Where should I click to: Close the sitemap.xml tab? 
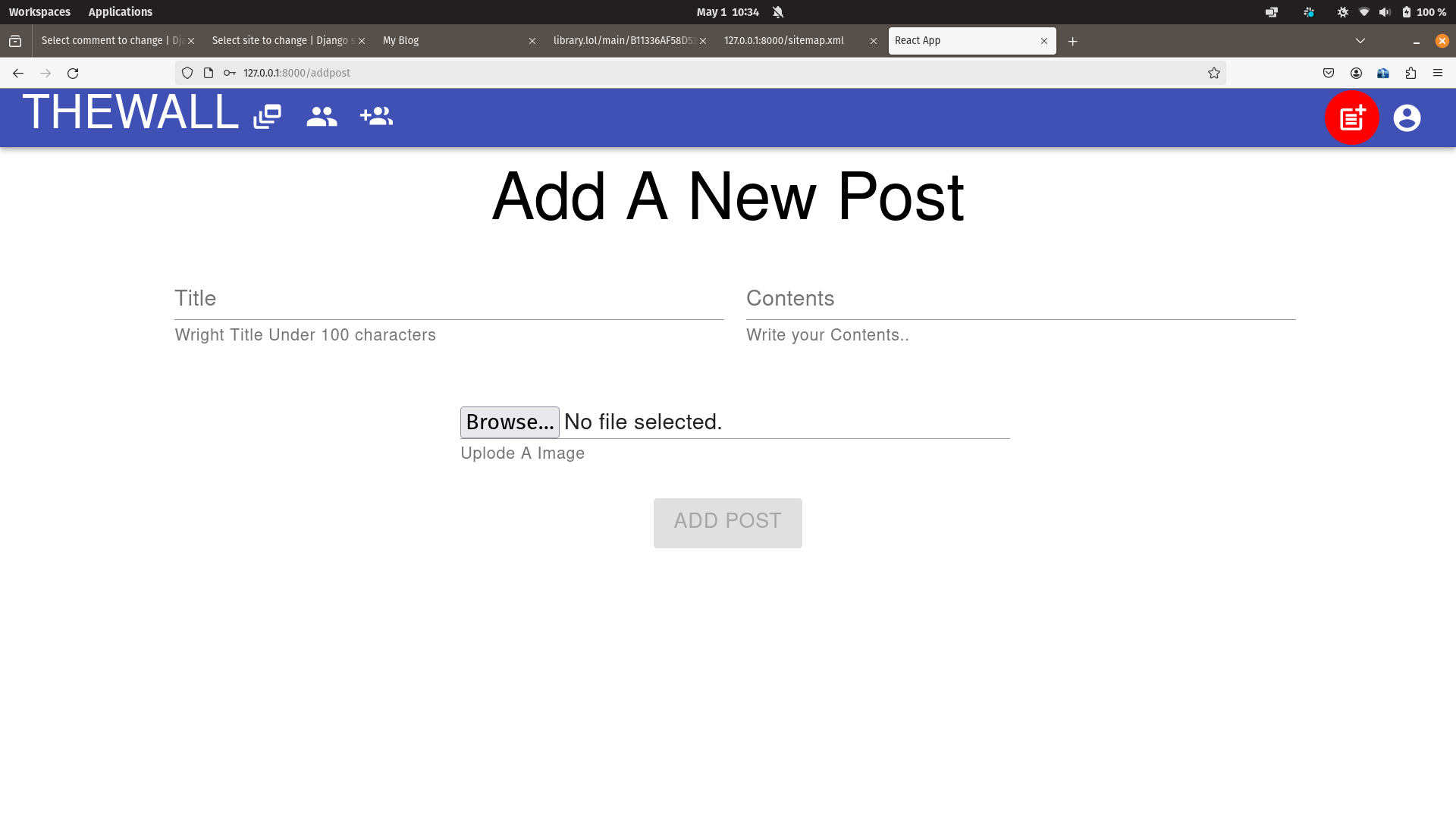[x=874, y=41]
